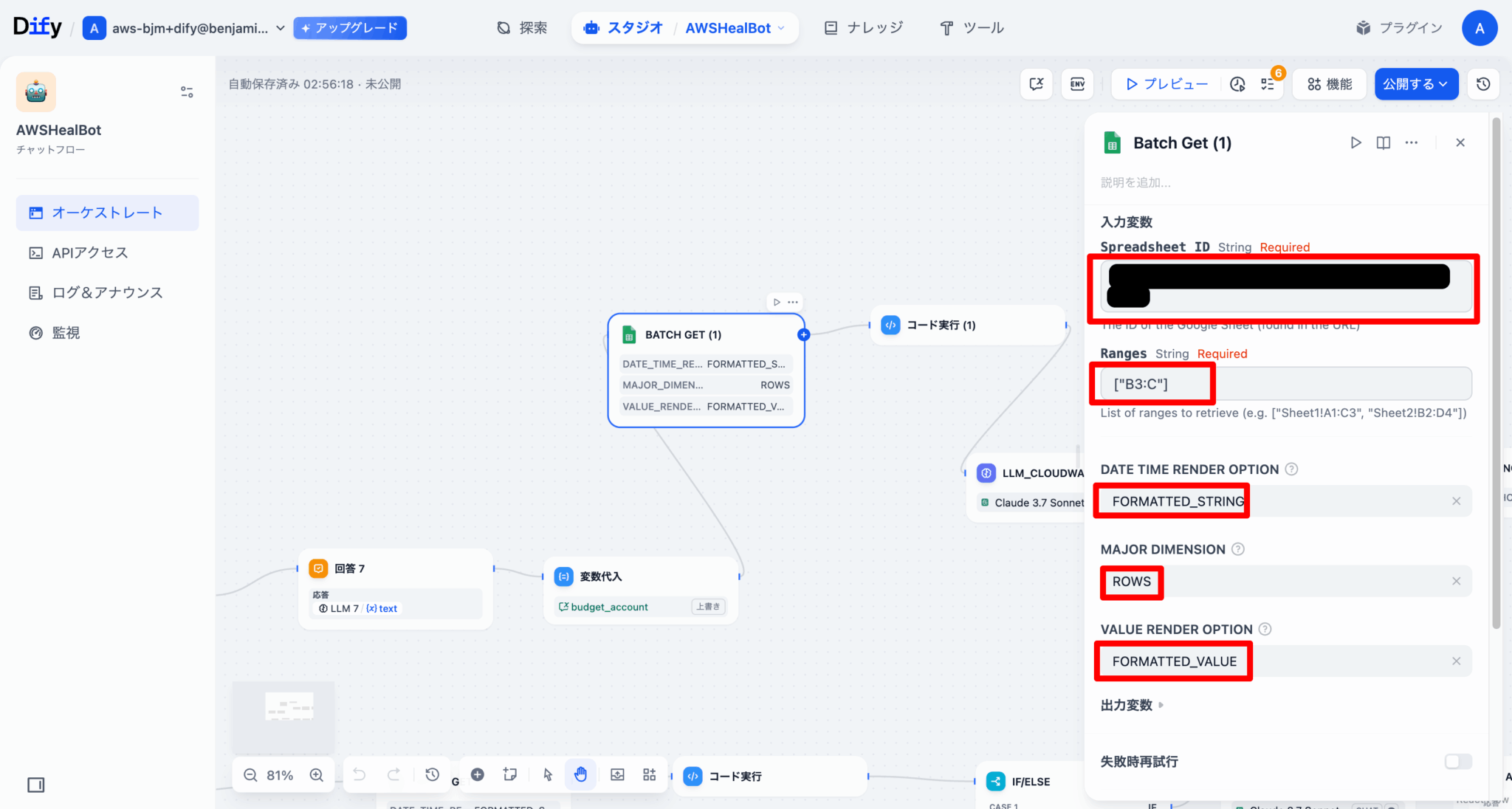Image resolution: width=1512 pixels, height=809 pixels.
Task: Click the プレビュー button
Action: pyautogui.click(x=1166, y=84)
